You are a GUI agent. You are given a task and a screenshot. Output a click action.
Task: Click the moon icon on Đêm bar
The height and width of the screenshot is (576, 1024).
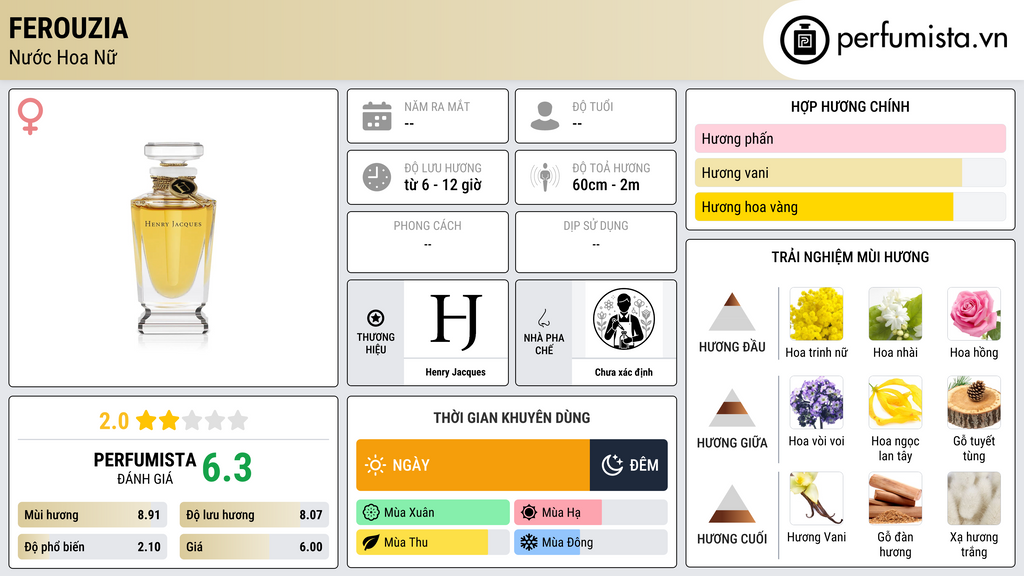click(612, 465)
